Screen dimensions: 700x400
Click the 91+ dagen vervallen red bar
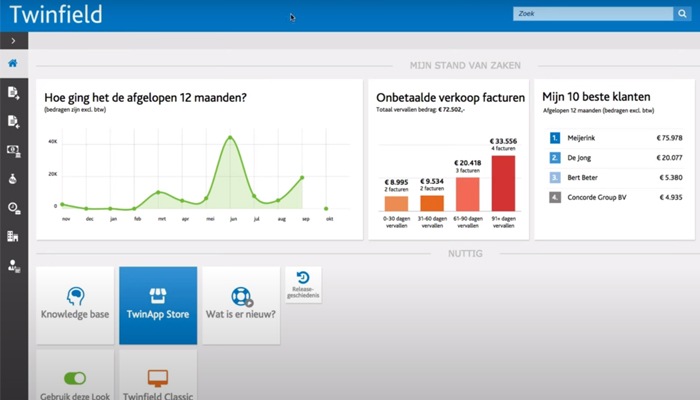503,183
